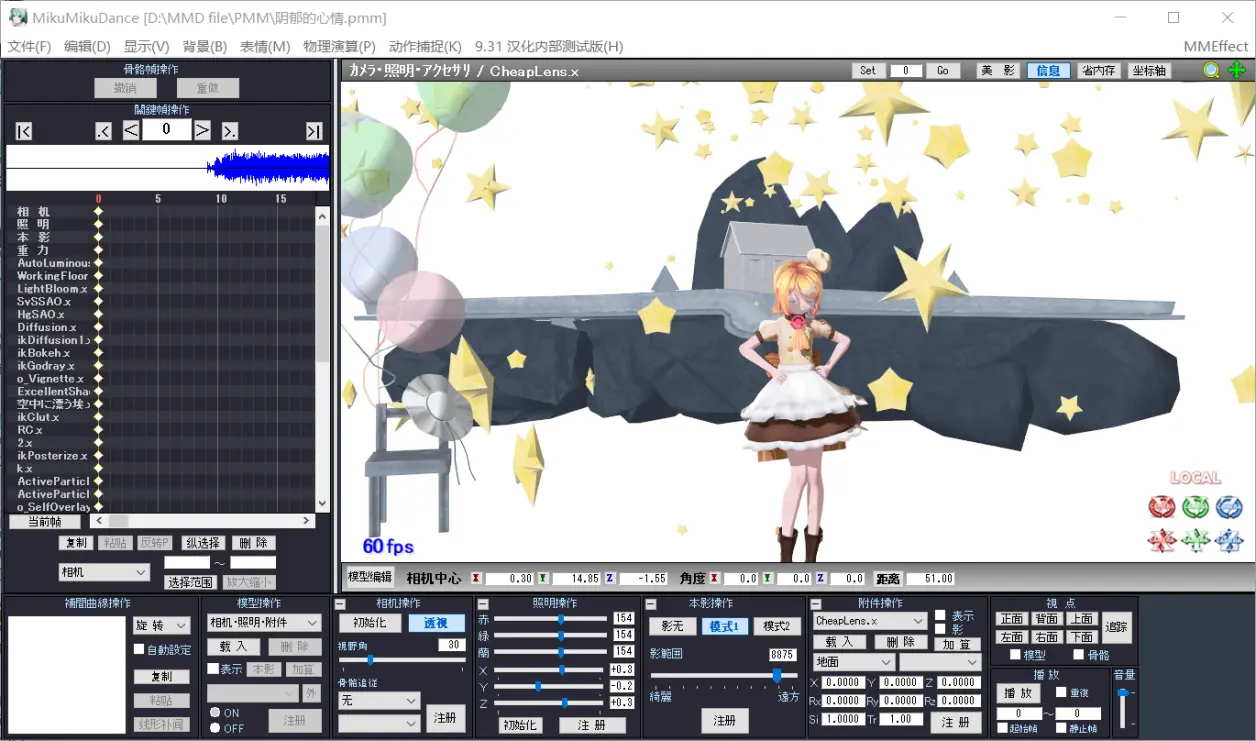Toggle the 表示 checkbox in 模型操作 panel
The height and width of the screenshot is (741, 1256).
coord(212,669)
